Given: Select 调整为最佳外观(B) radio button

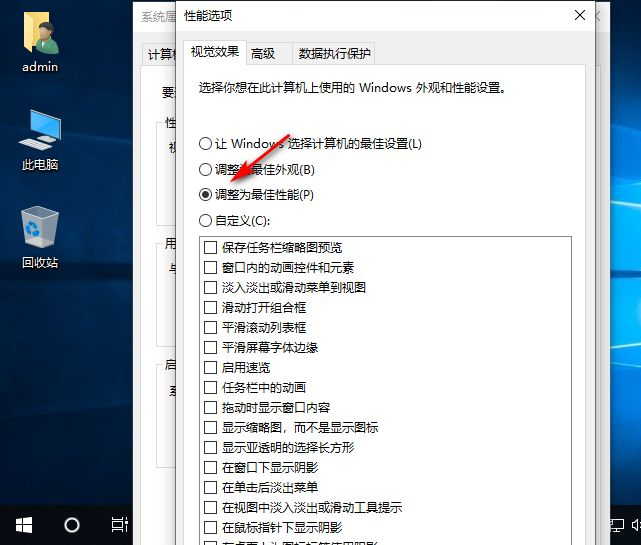Looking at the screenshot, I should pos(205,169).
